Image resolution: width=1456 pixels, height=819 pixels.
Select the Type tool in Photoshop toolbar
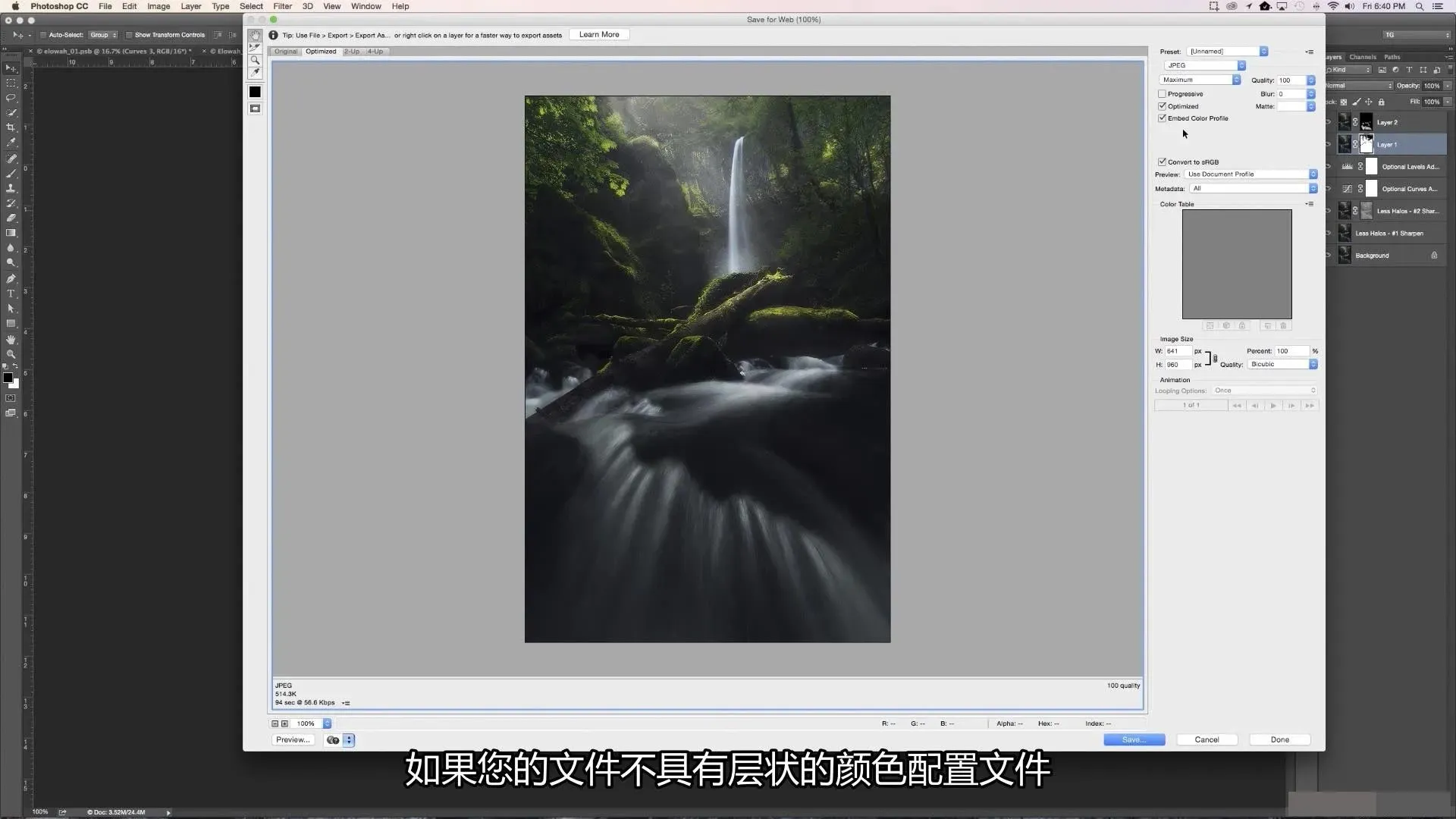pos(11,293)
